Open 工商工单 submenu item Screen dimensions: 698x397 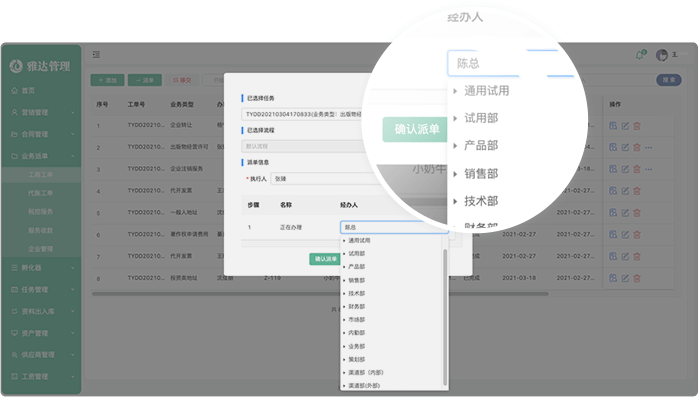click(41, 174)
